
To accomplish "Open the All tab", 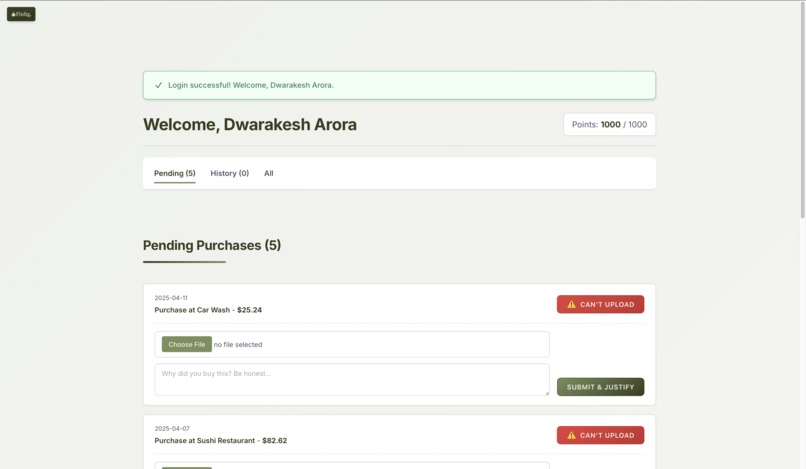I will (269, 173).
